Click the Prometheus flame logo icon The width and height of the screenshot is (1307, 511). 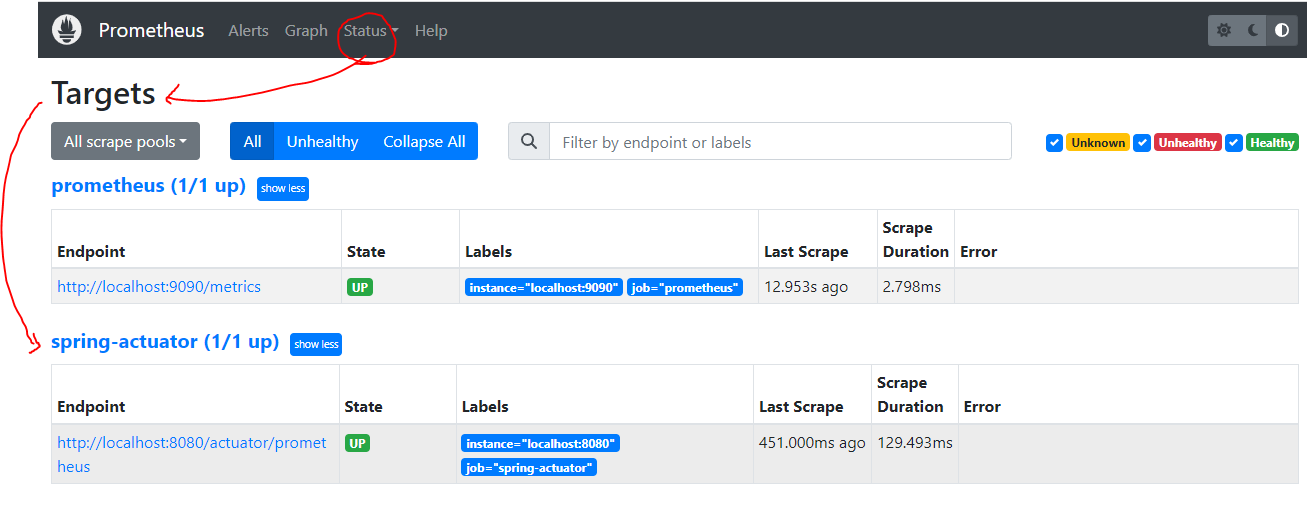(x=67, y=30)
